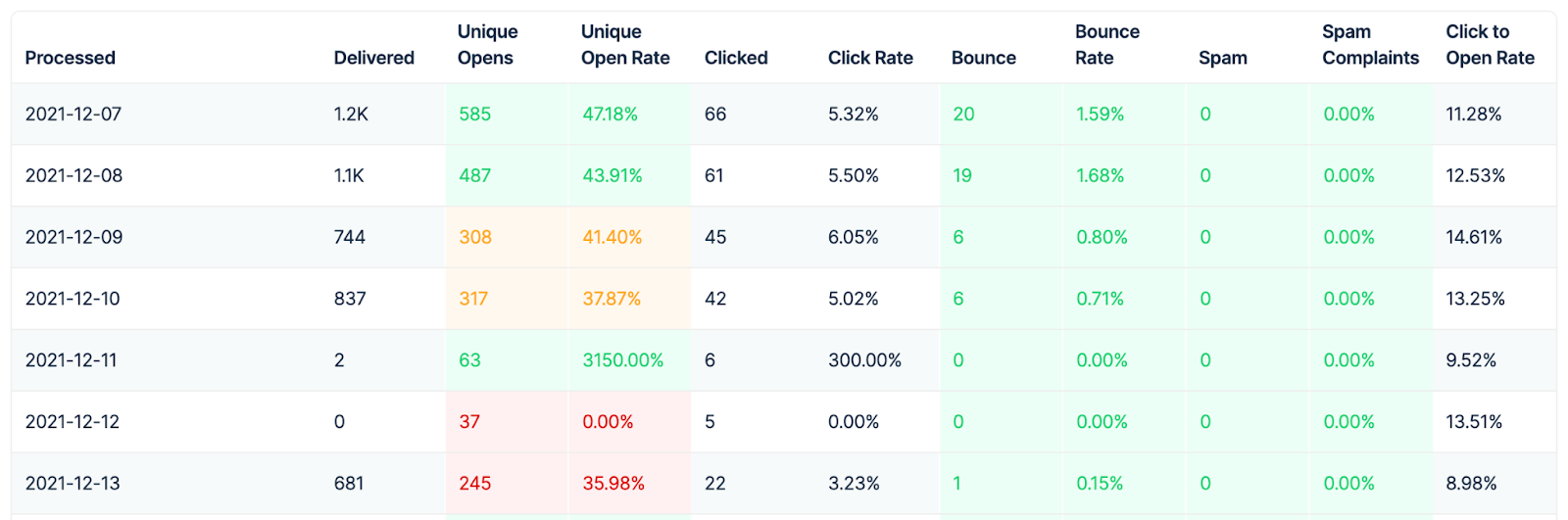The width and height of the screenshot is (1568, 520).
Task: Click the Unique Opens column header
Action: (x=487, y=45)
